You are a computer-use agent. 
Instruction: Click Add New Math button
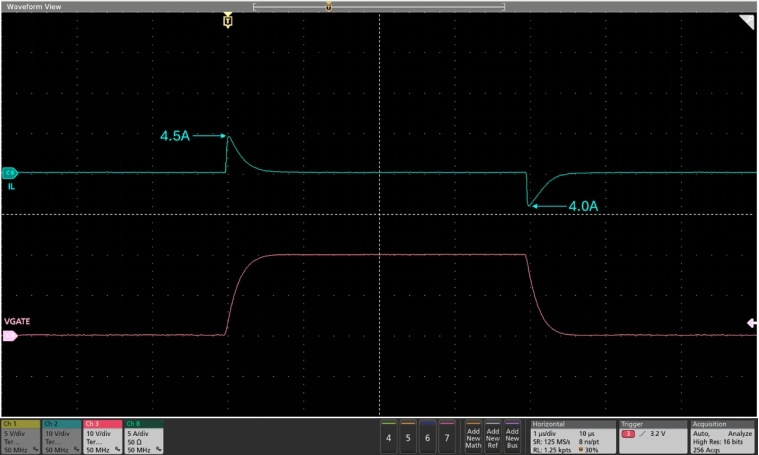click(x=474, y=437)
